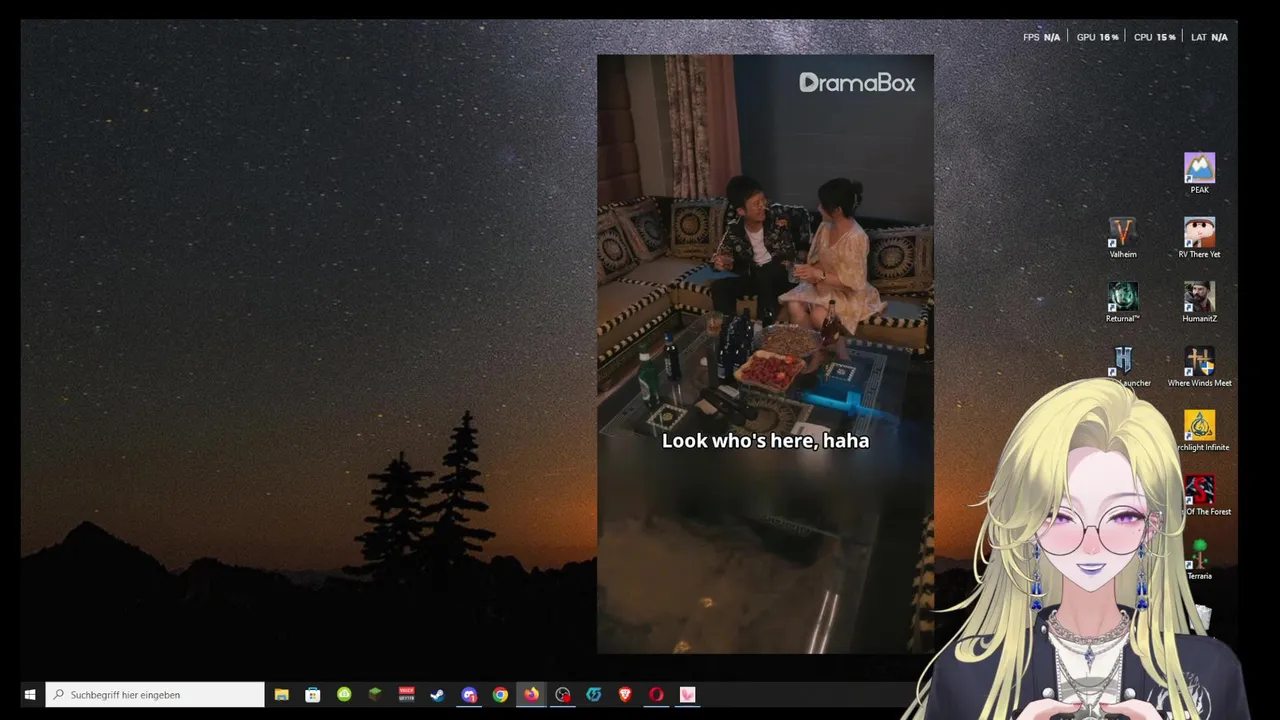Select the Returnal desktop icon

(1123, 302)
